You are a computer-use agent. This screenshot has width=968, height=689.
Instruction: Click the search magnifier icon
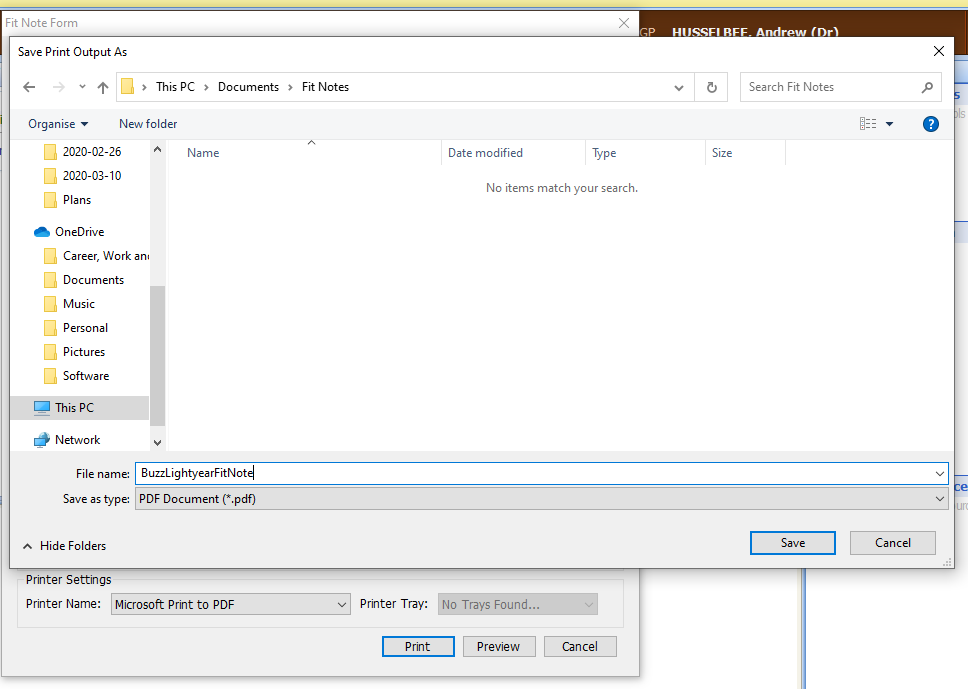(927, 87)
